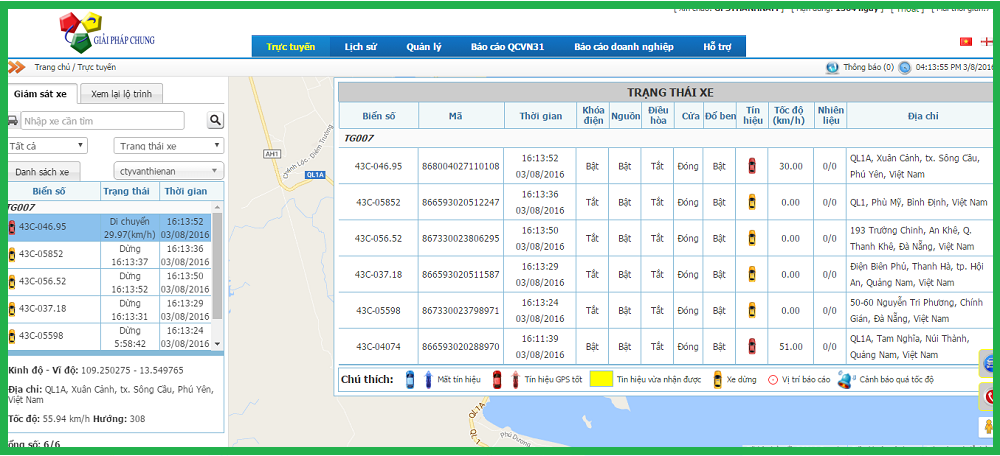This screenshot has height=456, width=1000.
Task: Open the Hỗ trợ menu
Action: (717, 47)
